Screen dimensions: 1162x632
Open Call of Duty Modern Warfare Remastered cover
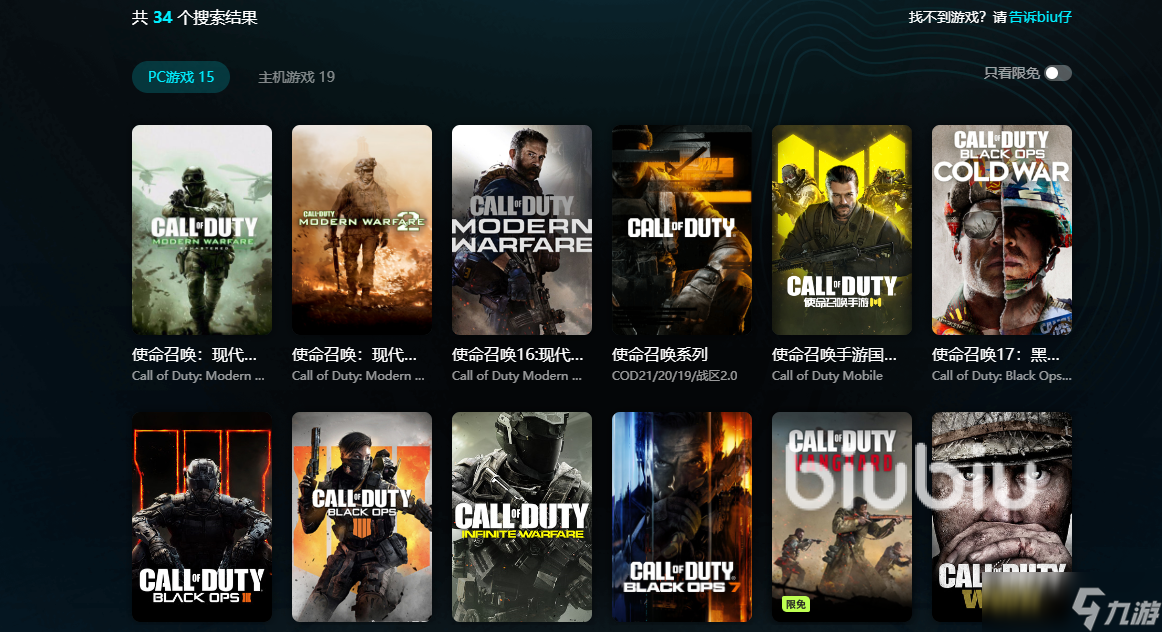coord(202,230)
